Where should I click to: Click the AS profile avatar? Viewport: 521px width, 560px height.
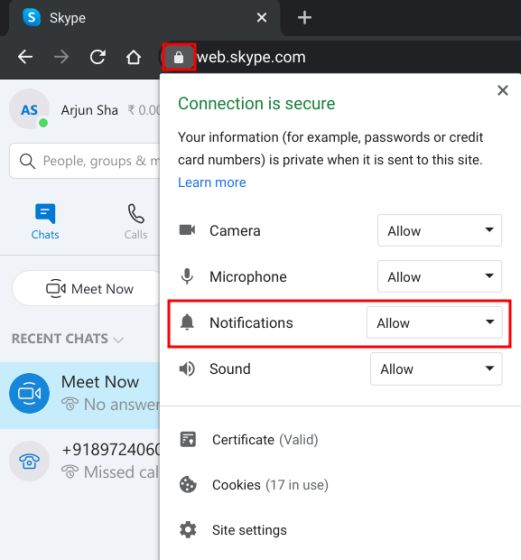(x=29, y=110)
